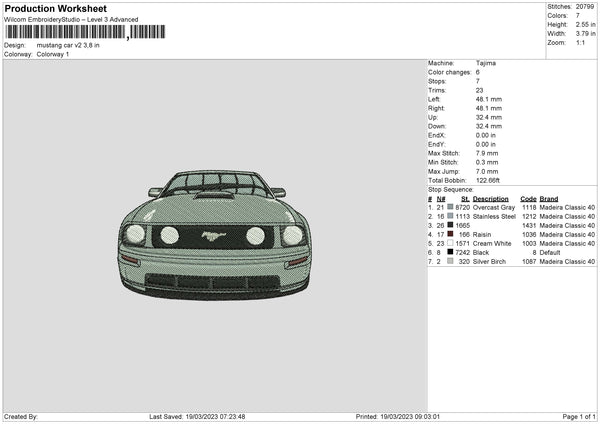600x424 pixels.
Task: Click the Cream White color swatch
Action: click(x=450, y=243)
